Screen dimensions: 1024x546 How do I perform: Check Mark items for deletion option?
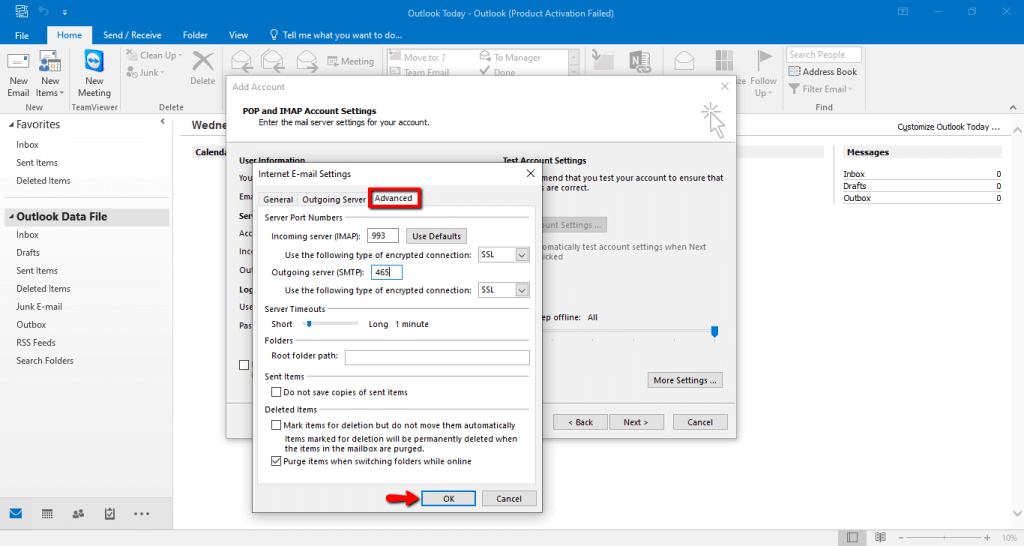pos(276,425)
